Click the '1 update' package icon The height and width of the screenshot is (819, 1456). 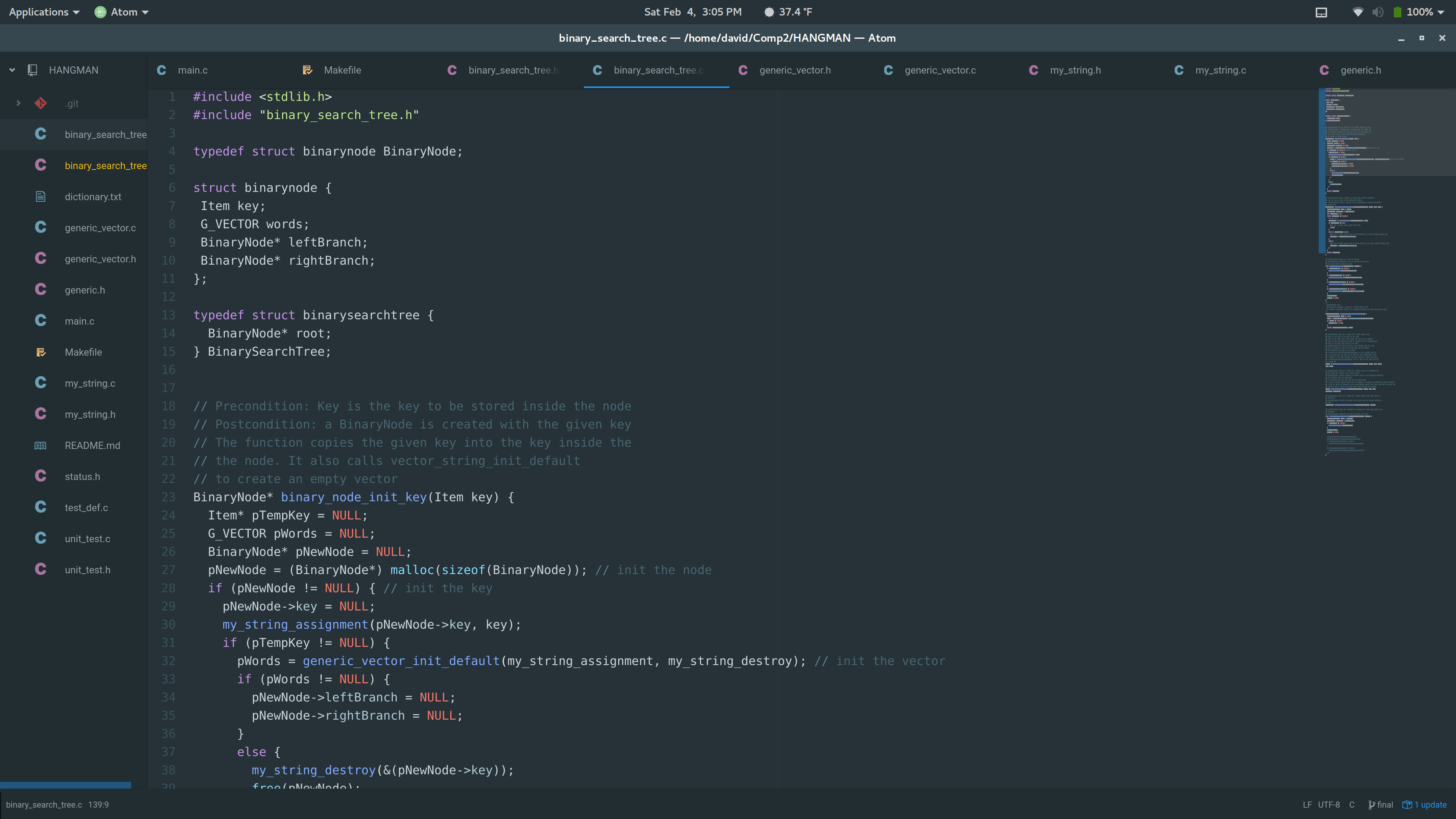1407,805
